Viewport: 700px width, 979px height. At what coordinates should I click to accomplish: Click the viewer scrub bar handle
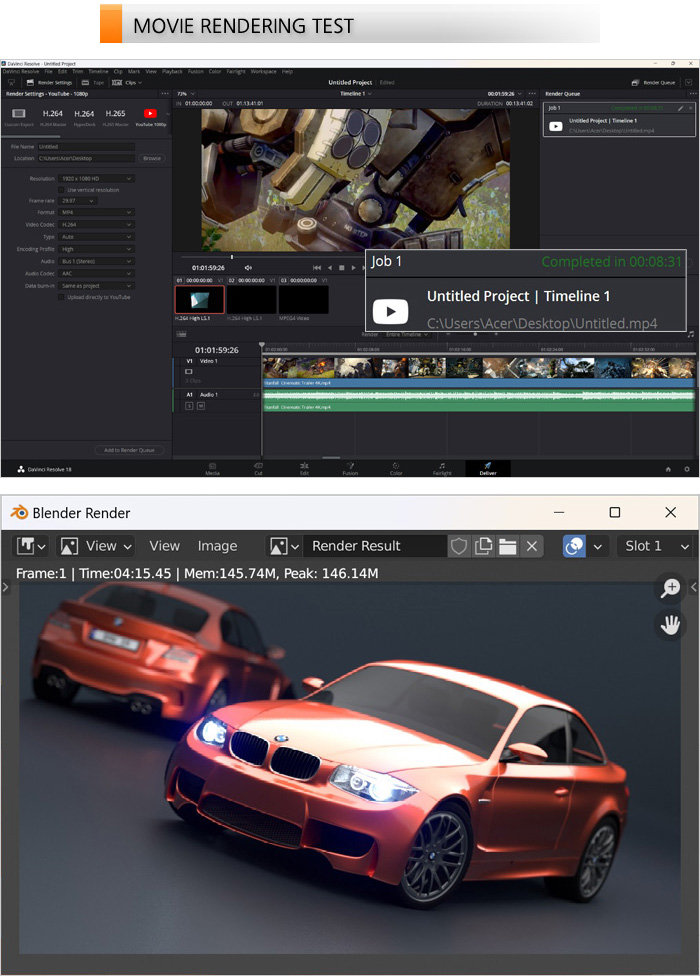click(232, 257)
